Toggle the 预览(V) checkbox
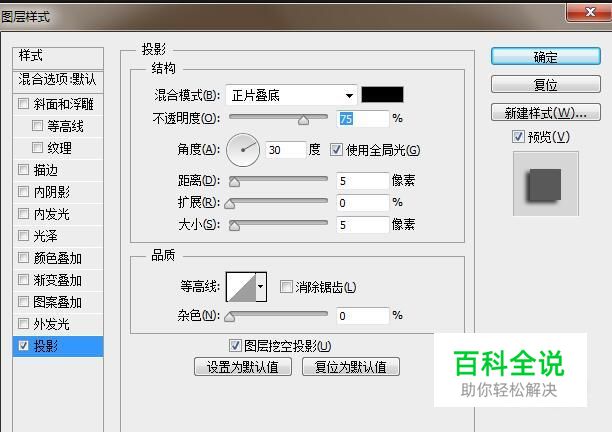 pyautogui.click(x=518, y=137)
